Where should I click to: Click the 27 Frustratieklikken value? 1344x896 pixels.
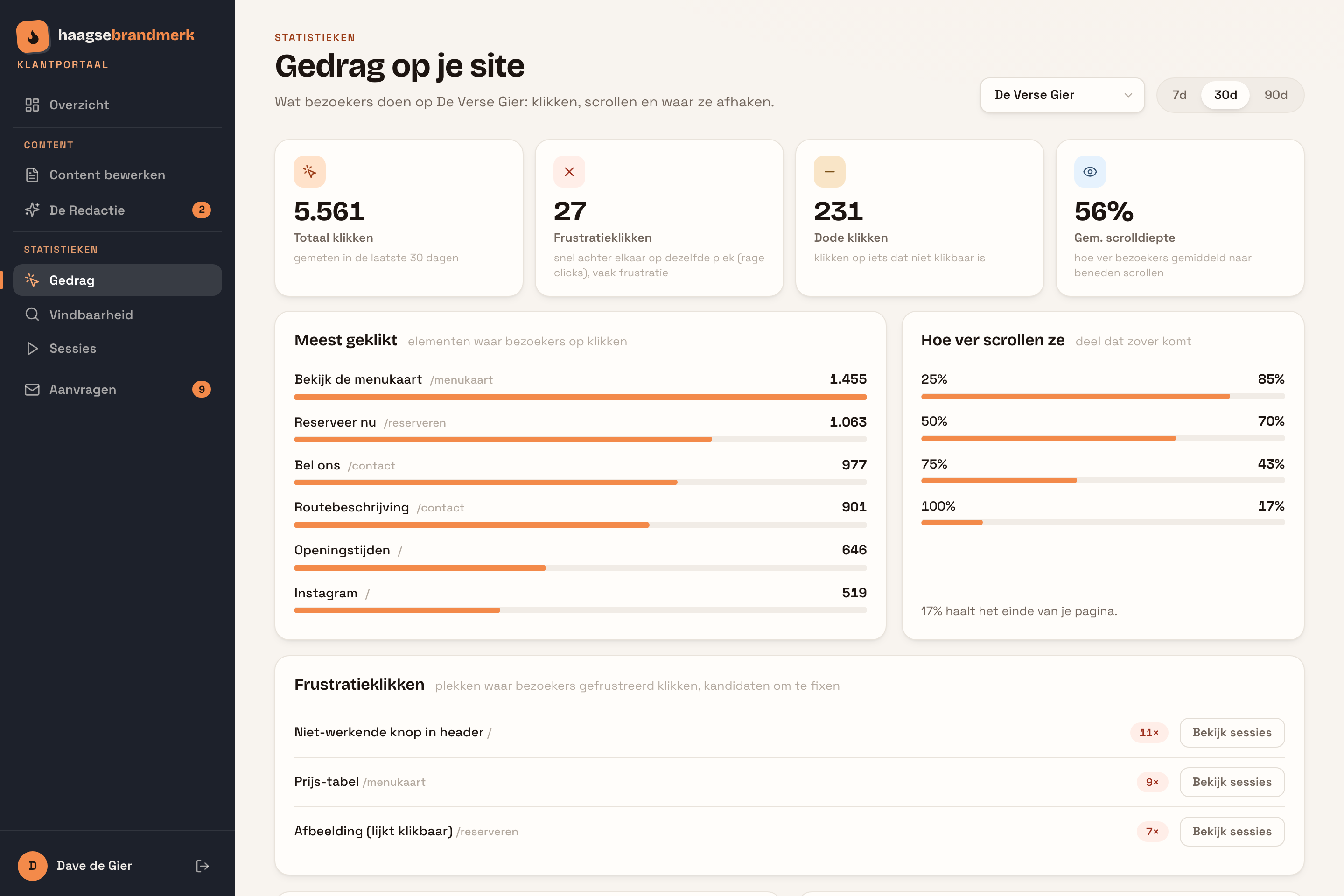[570, 211]
